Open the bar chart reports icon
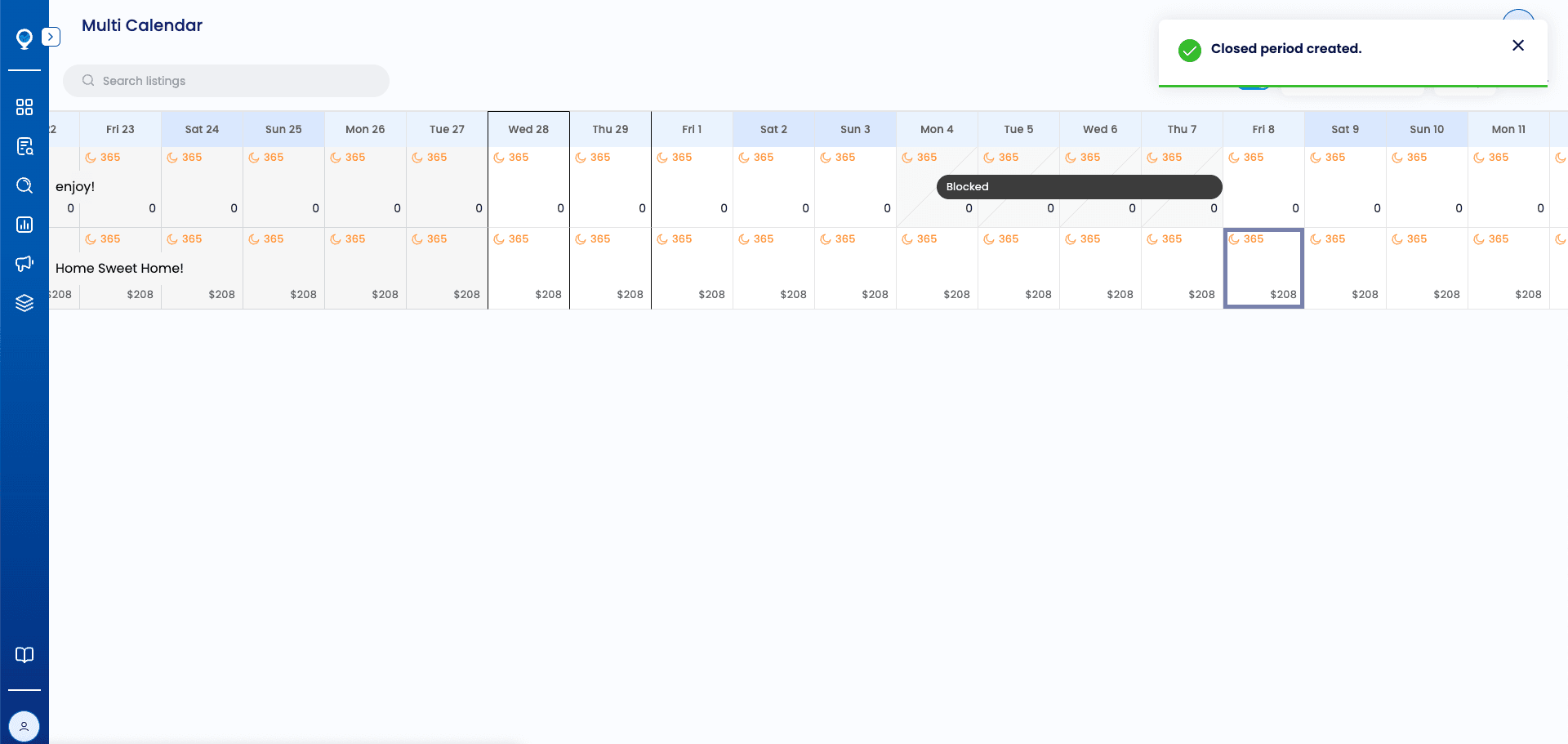Image resolution: width=1568 pixels, height=744 pixels. point(24,225)
